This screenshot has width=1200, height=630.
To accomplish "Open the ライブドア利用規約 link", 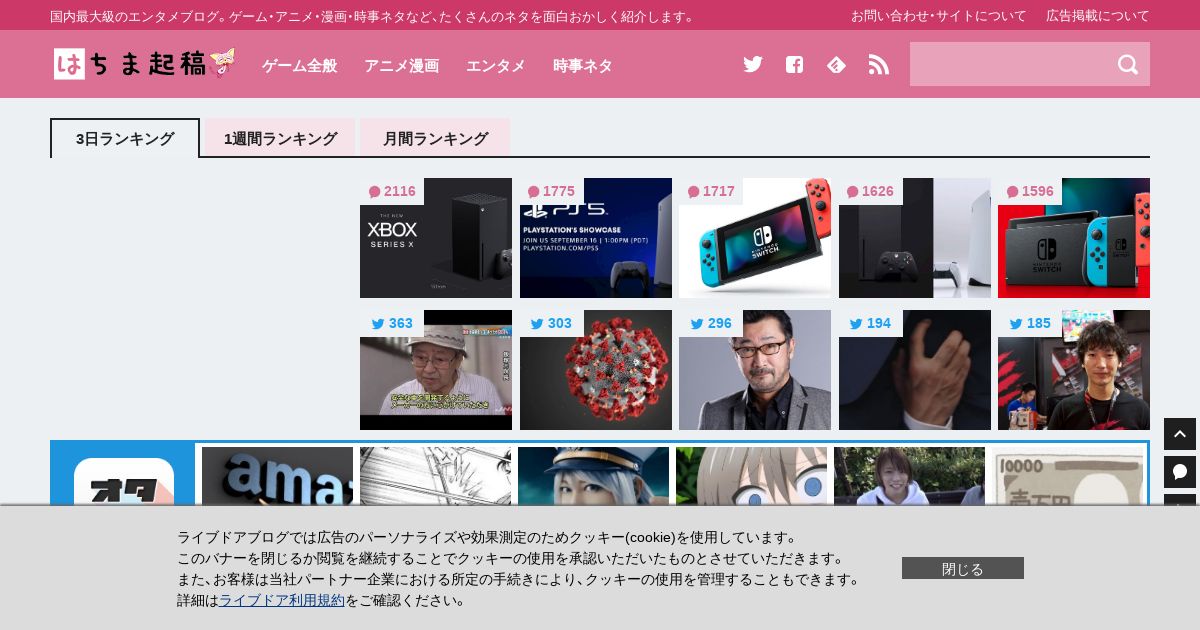I will point(282,600).
